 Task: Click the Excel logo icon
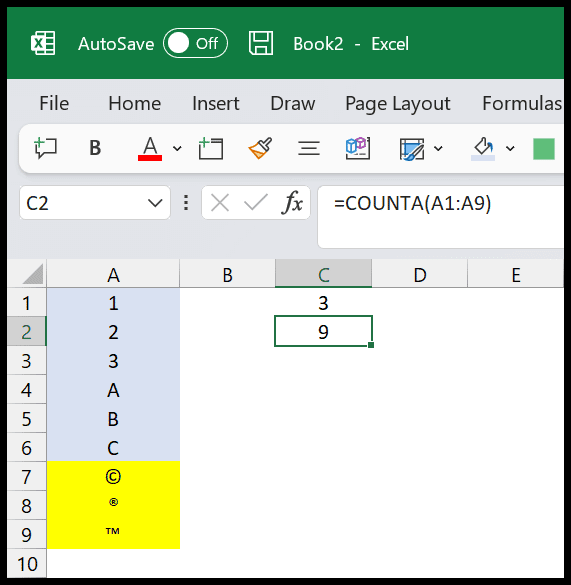tap(43, 44)
